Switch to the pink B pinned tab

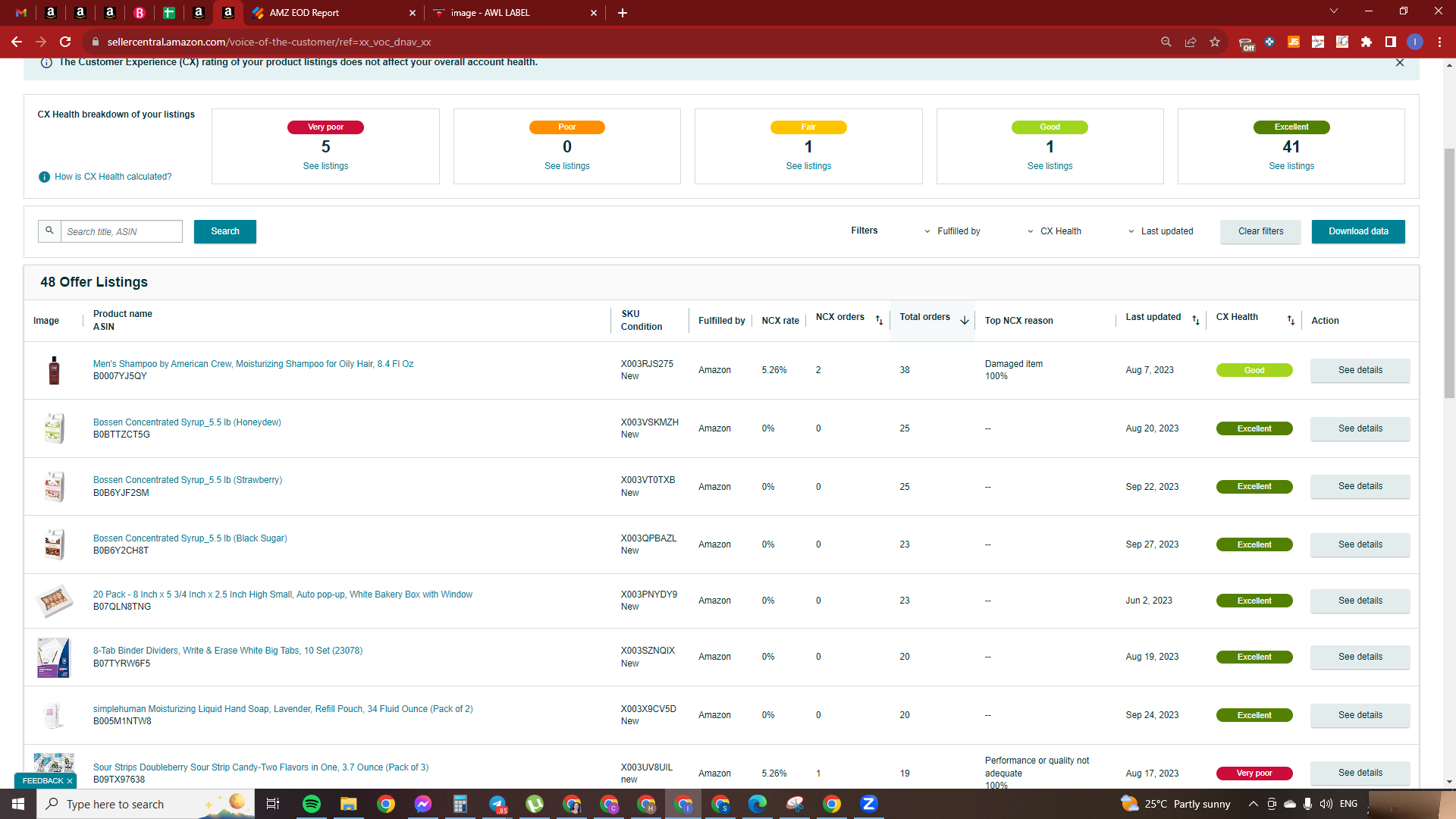coord(140,13)
